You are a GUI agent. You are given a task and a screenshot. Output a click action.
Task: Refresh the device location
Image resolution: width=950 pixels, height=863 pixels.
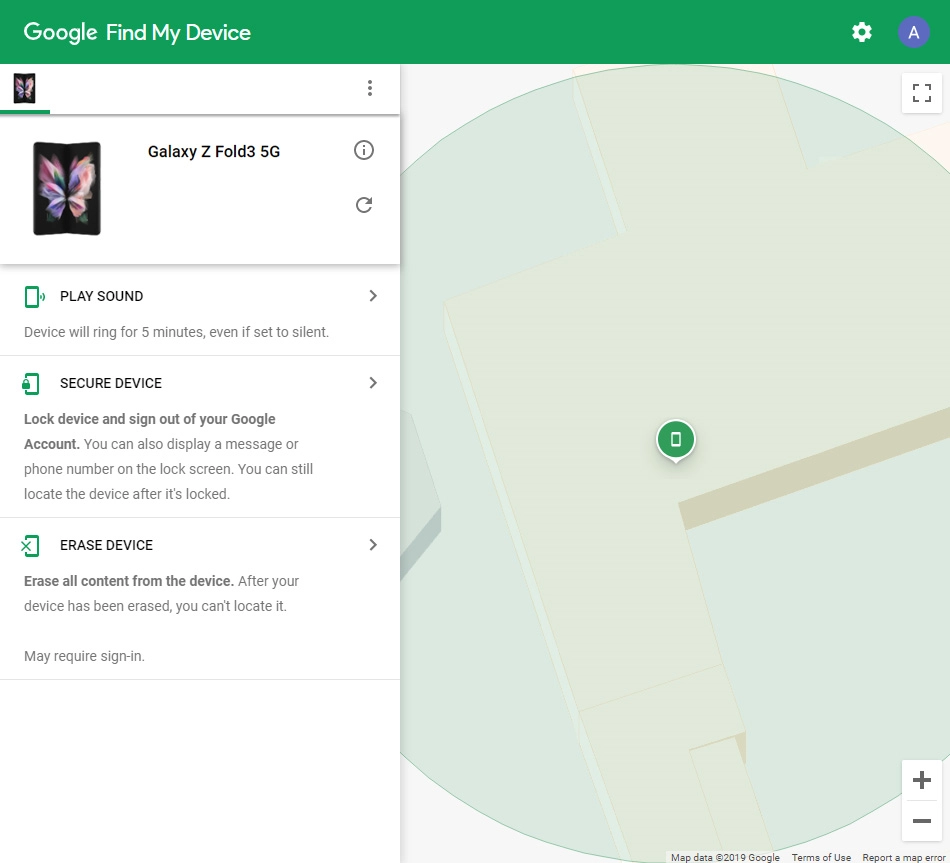(x=364, y=205)
